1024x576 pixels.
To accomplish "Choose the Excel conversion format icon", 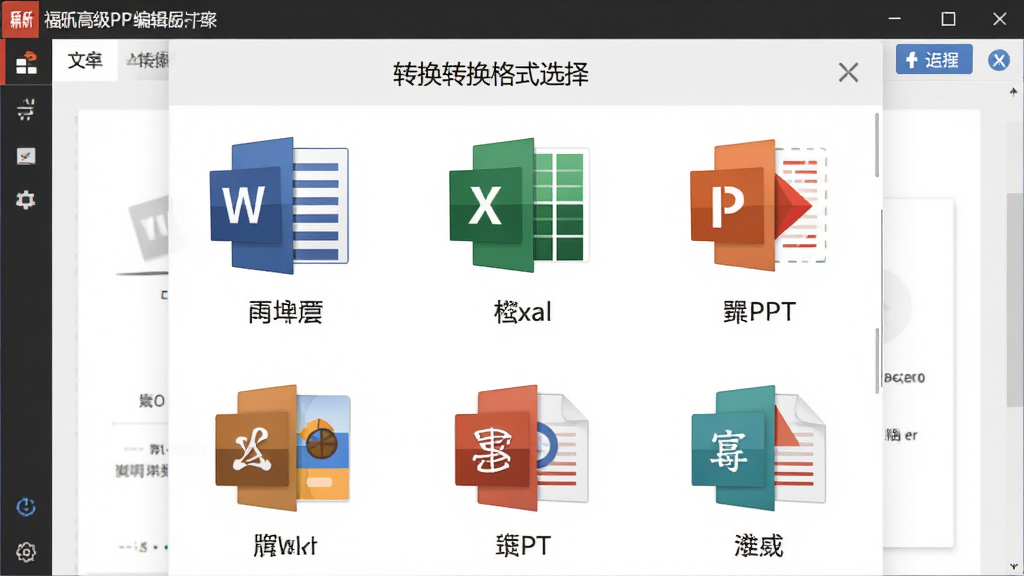I will point(519,205).
